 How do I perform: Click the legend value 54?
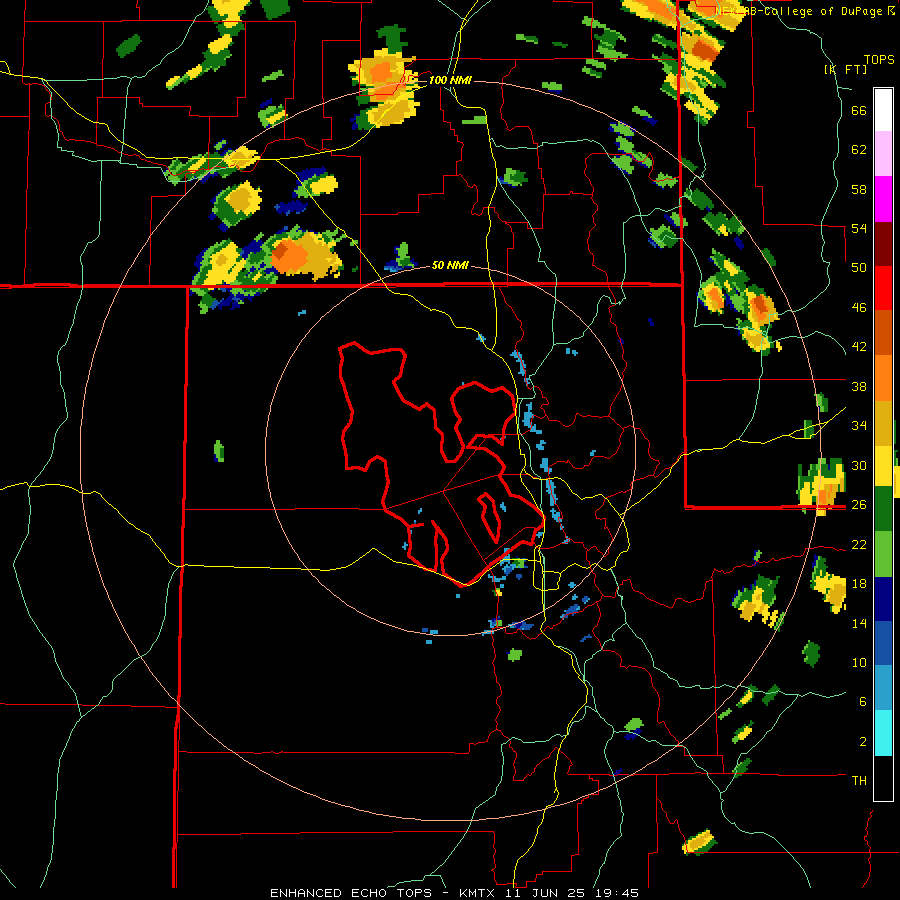coord(859,228)
